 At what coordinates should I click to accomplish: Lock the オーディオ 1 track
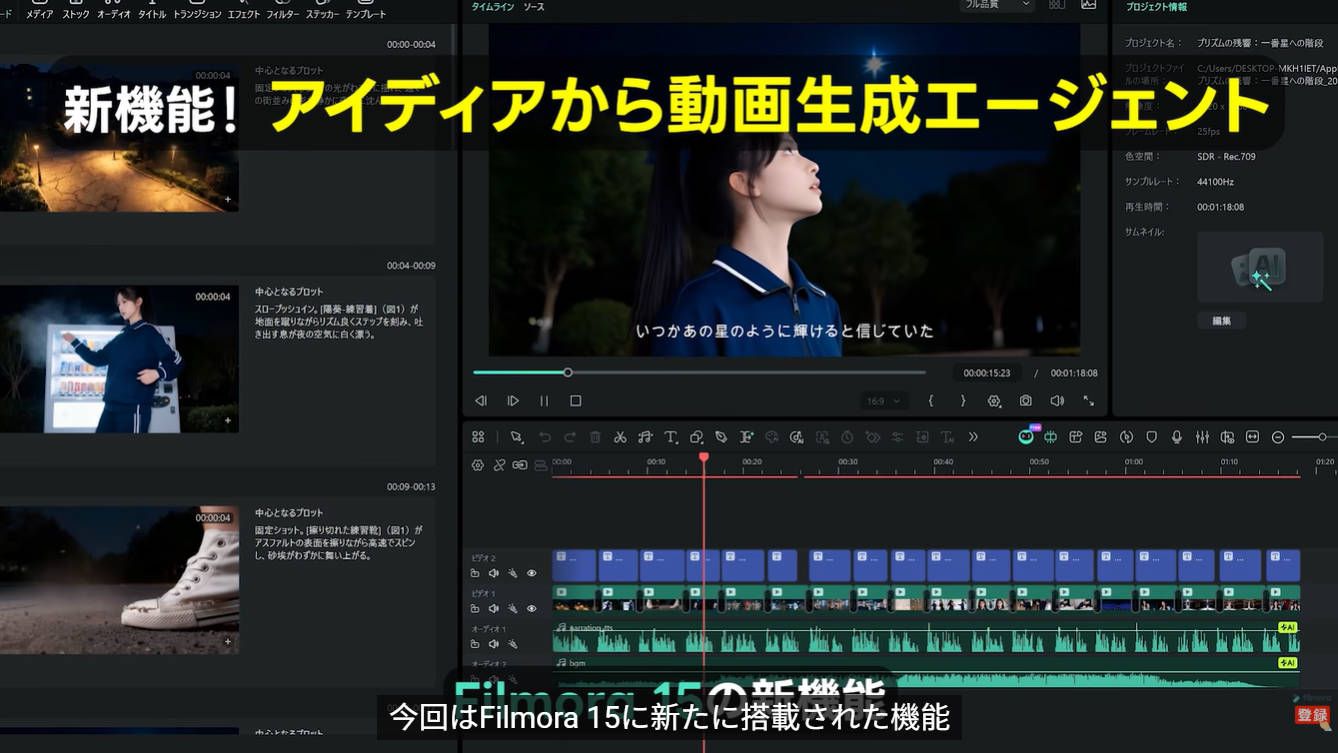pos(475,643)
